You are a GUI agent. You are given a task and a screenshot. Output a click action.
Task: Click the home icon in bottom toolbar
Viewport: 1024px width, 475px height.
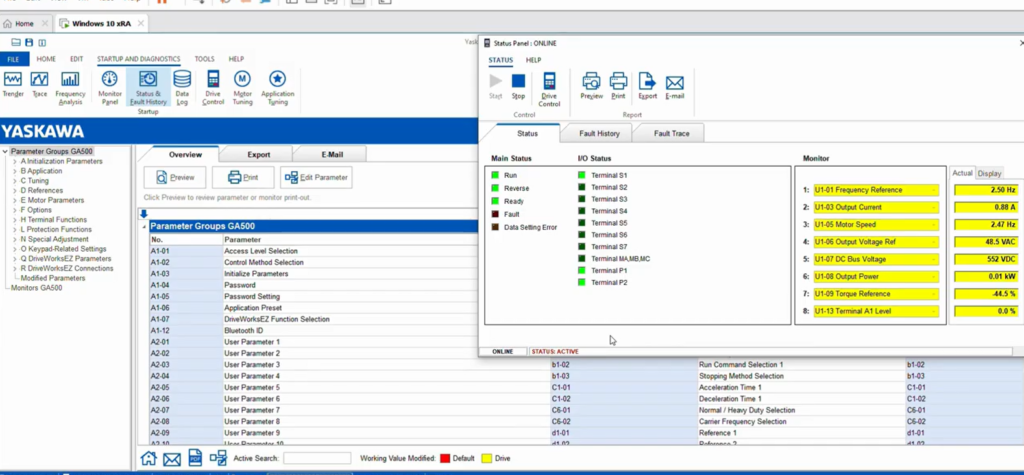(148, 459)
